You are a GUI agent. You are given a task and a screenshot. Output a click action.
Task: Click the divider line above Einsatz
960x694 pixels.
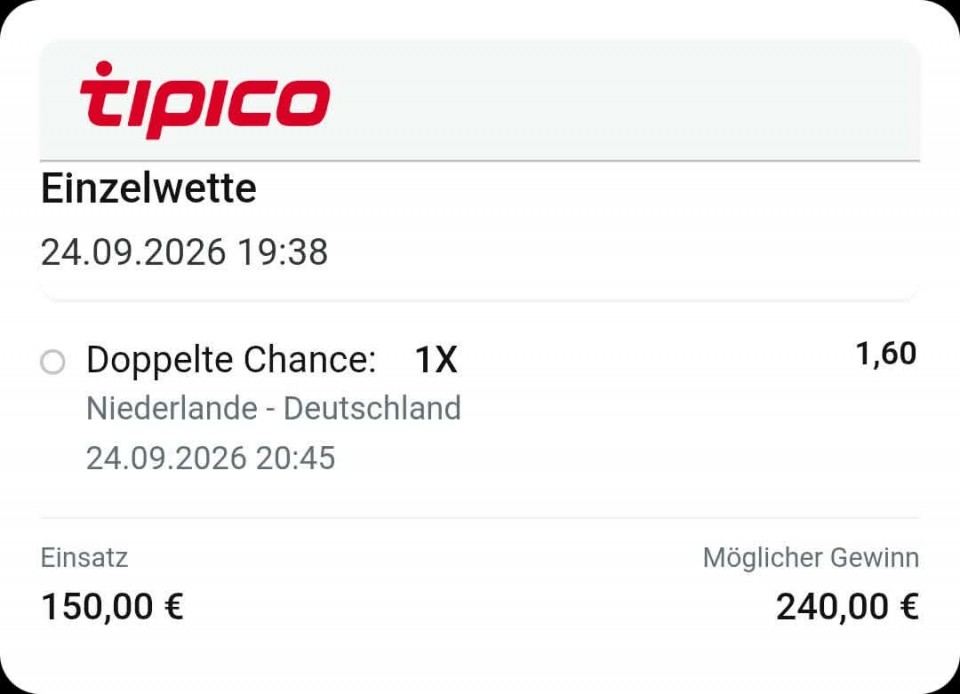point(480,518)
